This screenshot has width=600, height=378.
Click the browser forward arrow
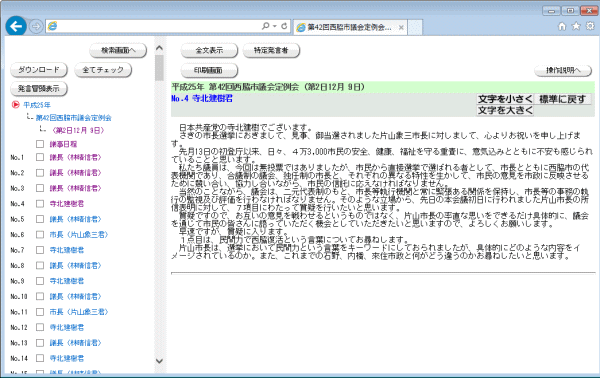pos(36,26)
